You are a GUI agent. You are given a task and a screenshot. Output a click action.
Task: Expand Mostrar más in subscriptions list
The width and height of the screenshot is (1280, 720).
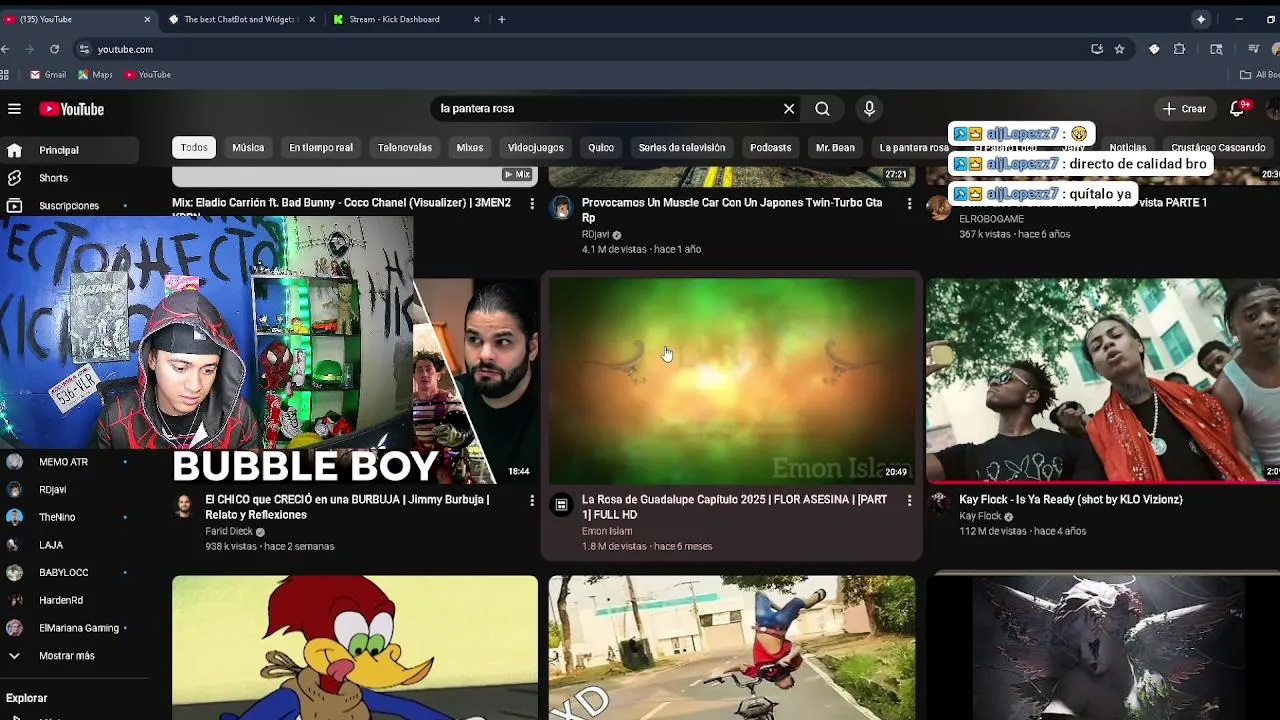(x=70, y=656)
